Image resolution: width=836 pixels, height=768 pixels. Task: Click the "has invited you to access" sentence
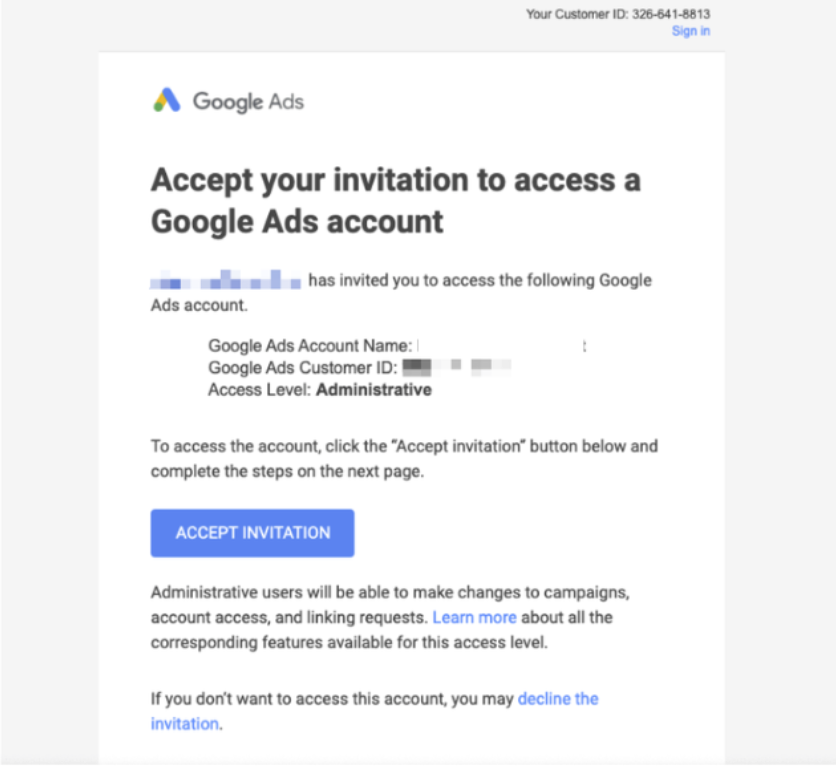479,280
